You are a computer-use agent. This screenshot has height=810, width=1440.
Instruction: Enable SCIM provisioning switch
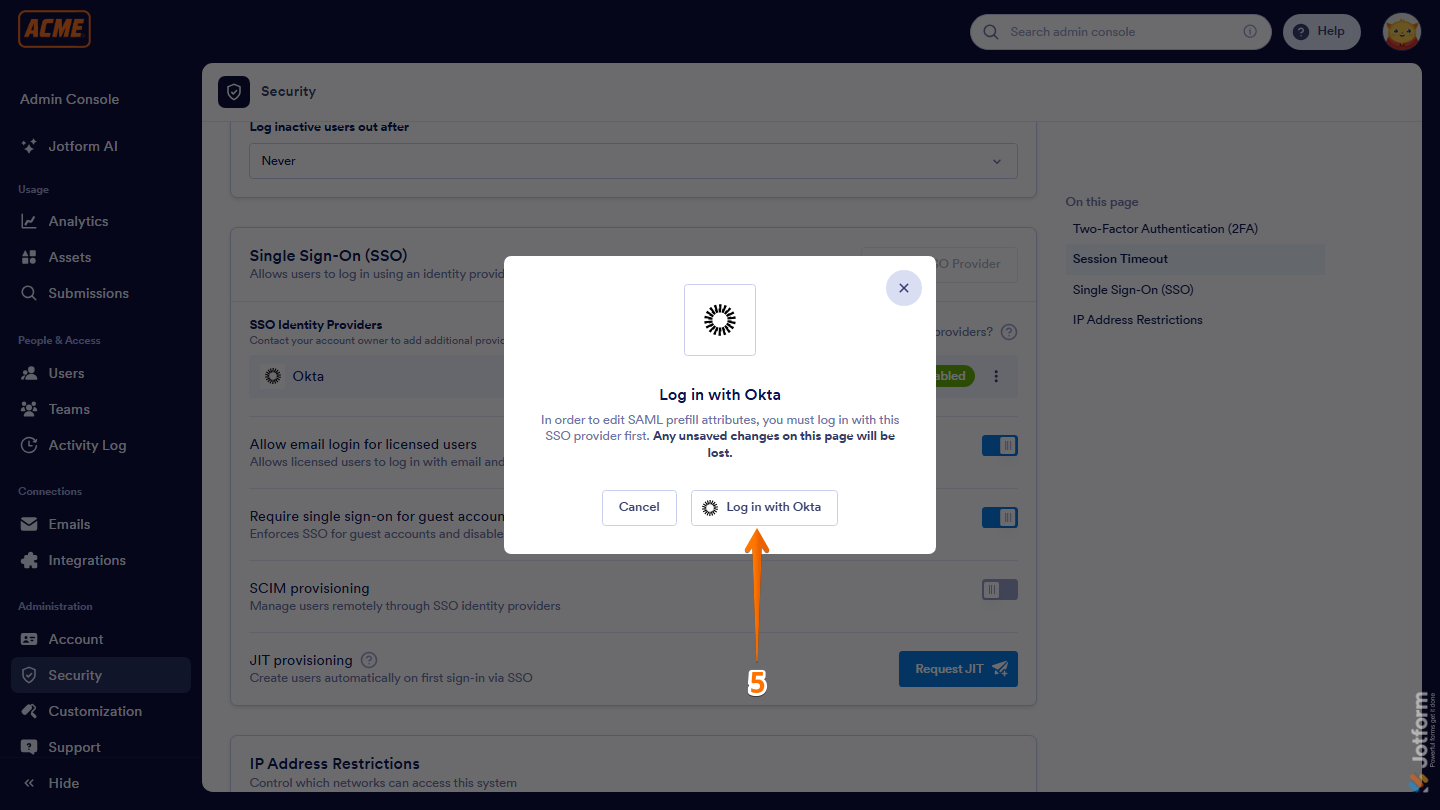pyautogui.click(x=999, y=590)
